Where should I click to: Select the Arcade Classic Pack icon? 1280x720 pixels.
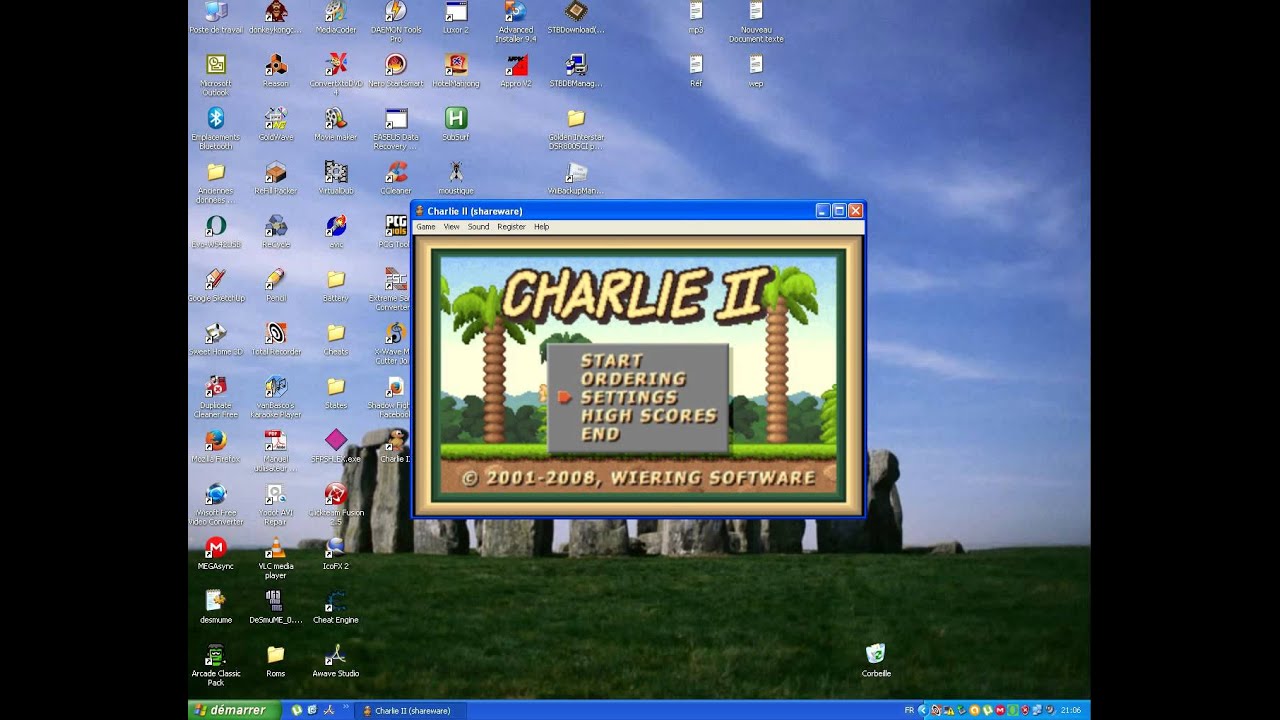tap(215, 665)
